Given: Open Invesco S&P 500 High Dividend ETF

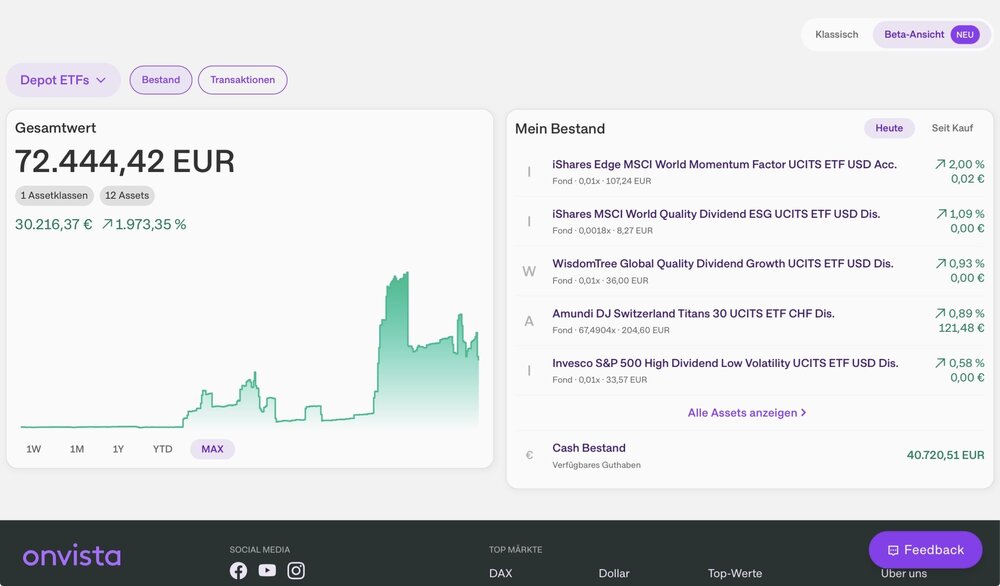Looking at the screenshot, I should pos(725,363).
